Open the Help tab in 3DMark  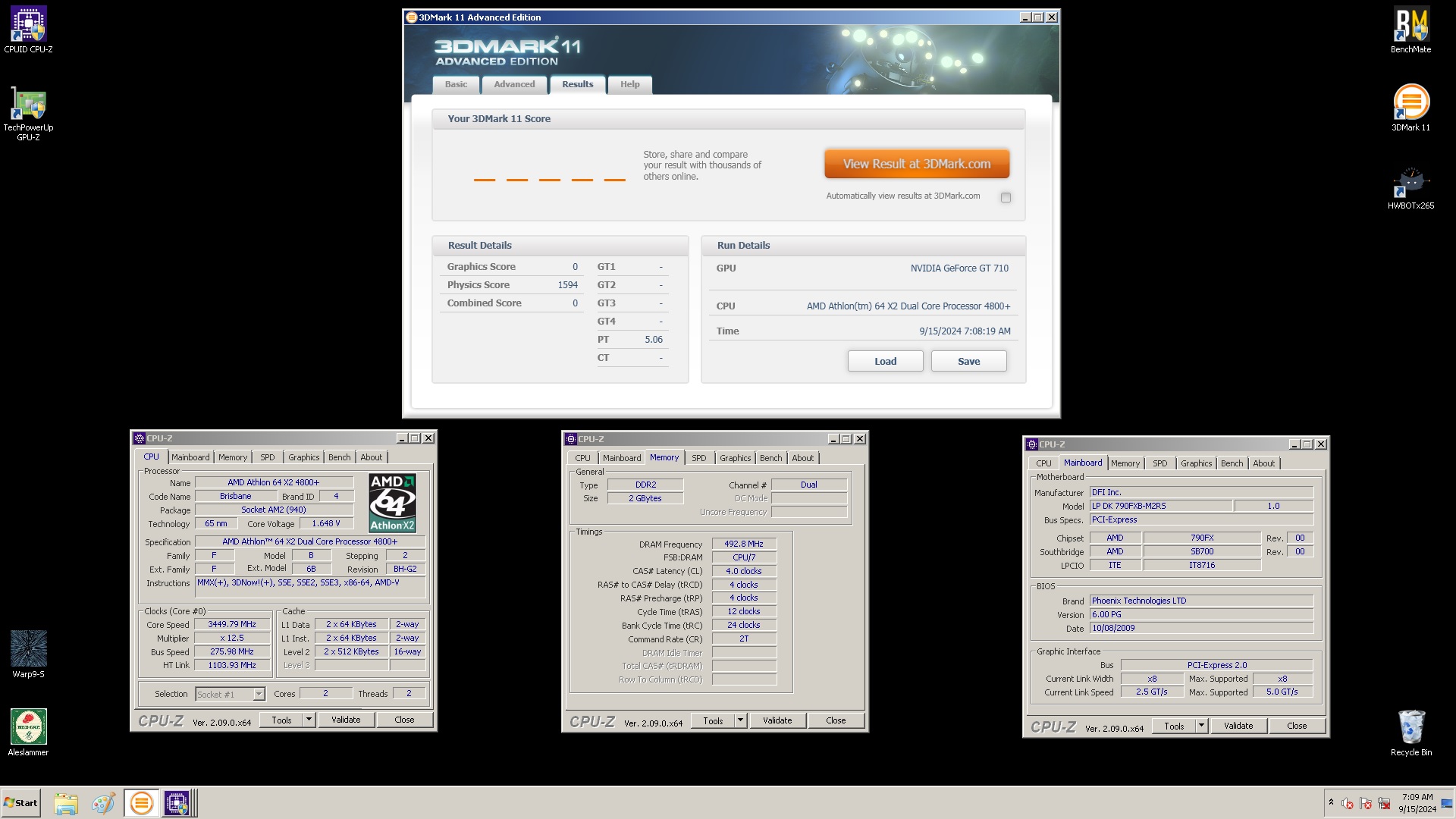point(629,84)
